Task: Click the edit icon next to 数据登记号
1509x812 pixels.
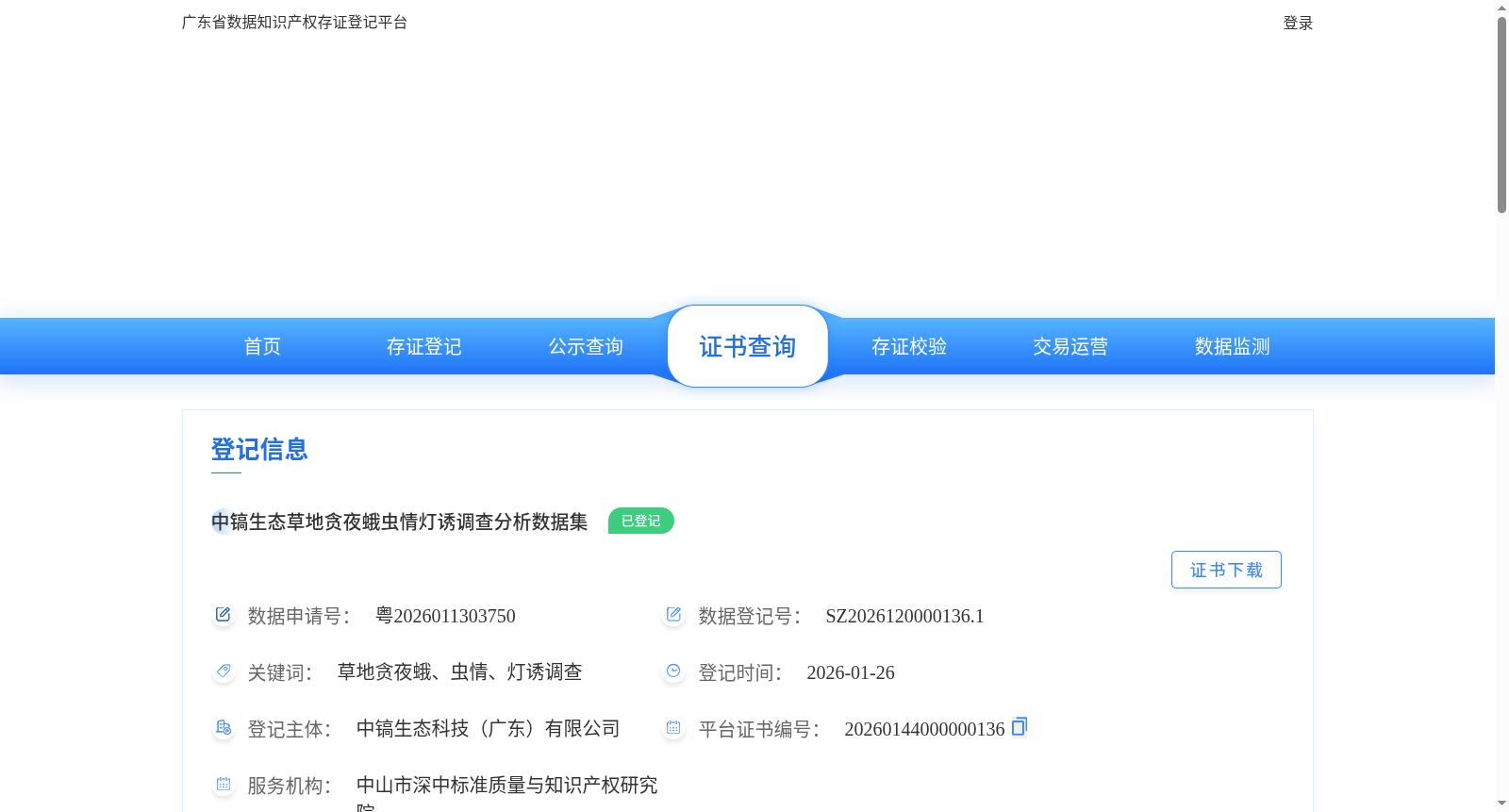Action: coord(673,615)
